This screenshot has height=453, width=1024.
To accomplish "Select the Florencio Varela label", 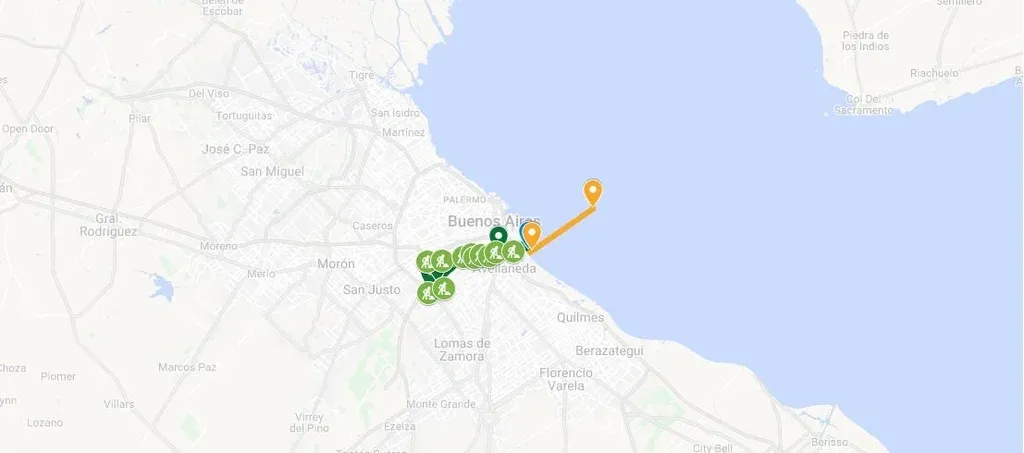I will [566, 379].
